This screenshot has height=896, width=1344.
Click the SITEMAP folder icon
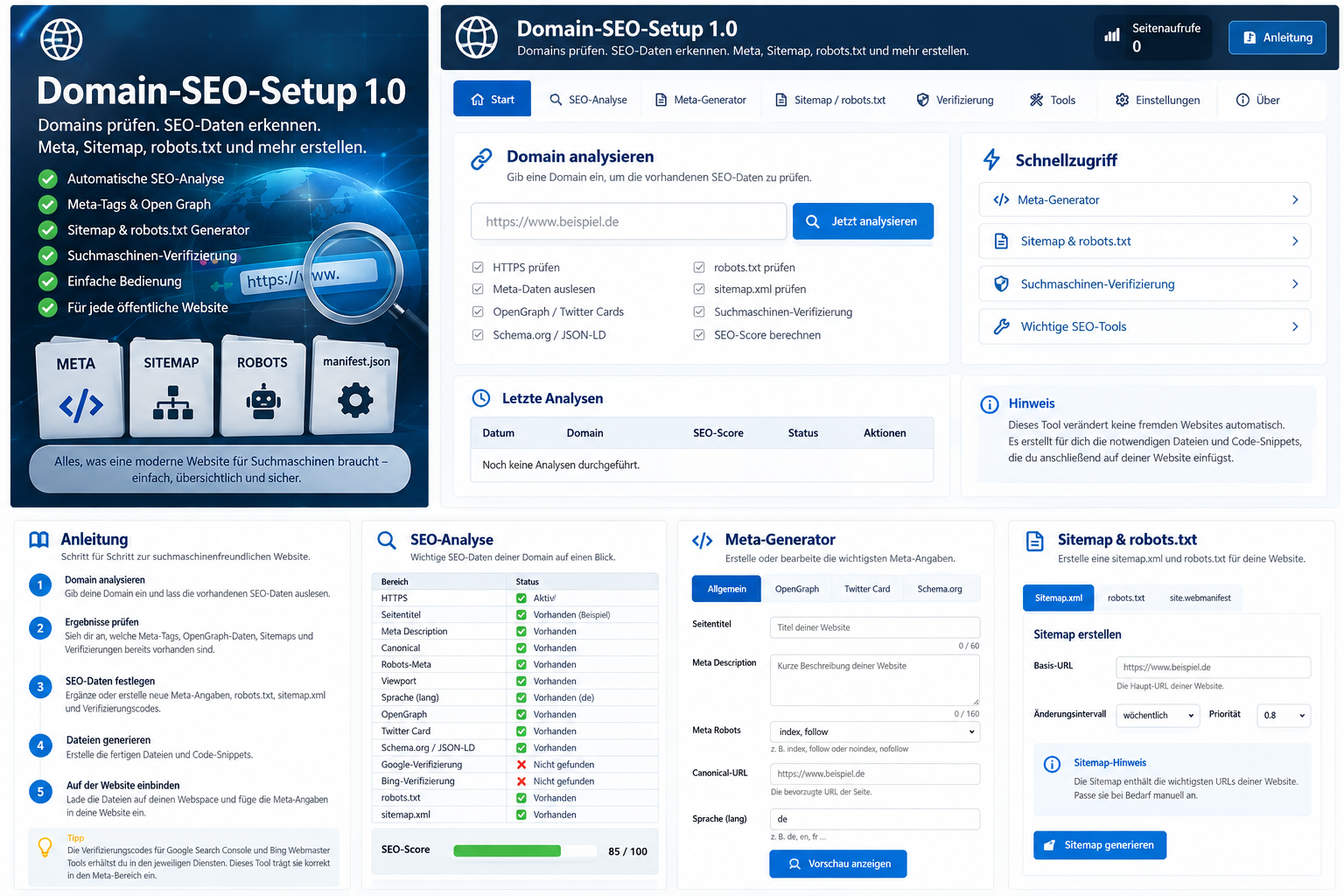coord(172,403)
